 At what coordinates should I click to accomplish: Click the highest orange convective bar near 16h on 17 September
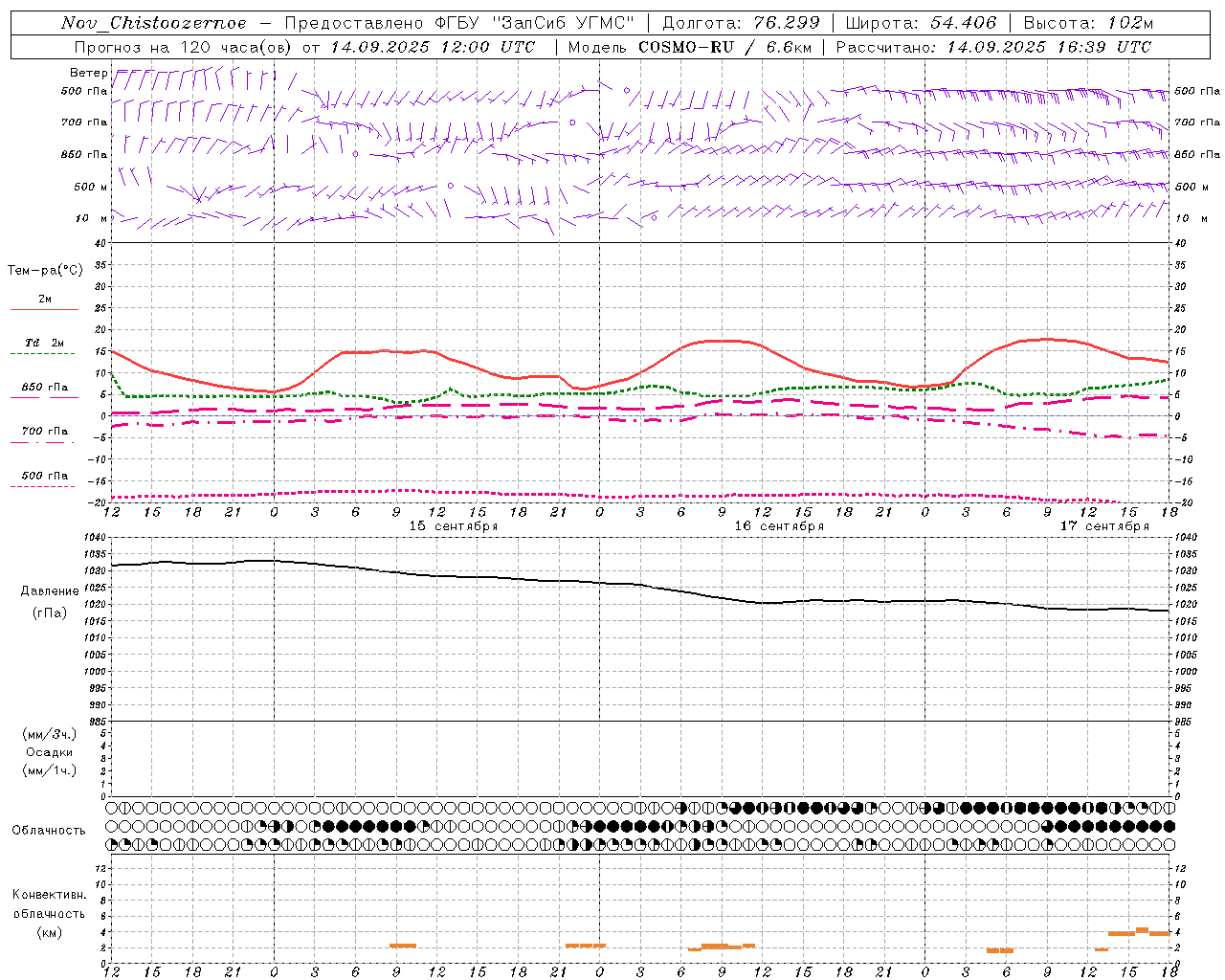(1142, 929)
